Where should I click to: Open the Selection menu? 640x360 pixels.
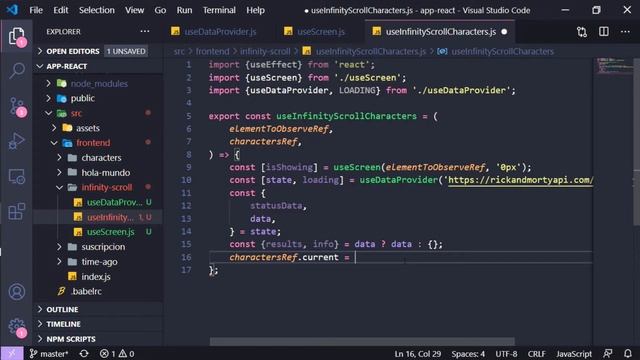97,10
